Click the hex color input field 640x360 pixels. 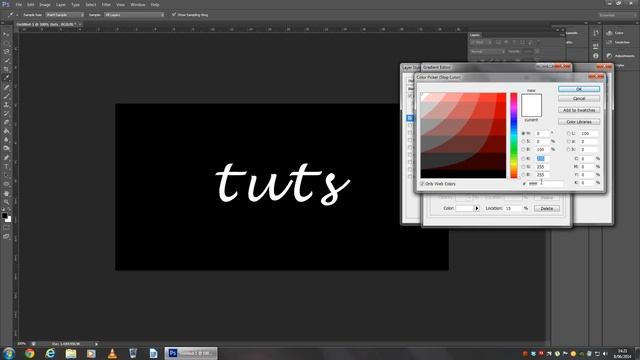(545, 184)
